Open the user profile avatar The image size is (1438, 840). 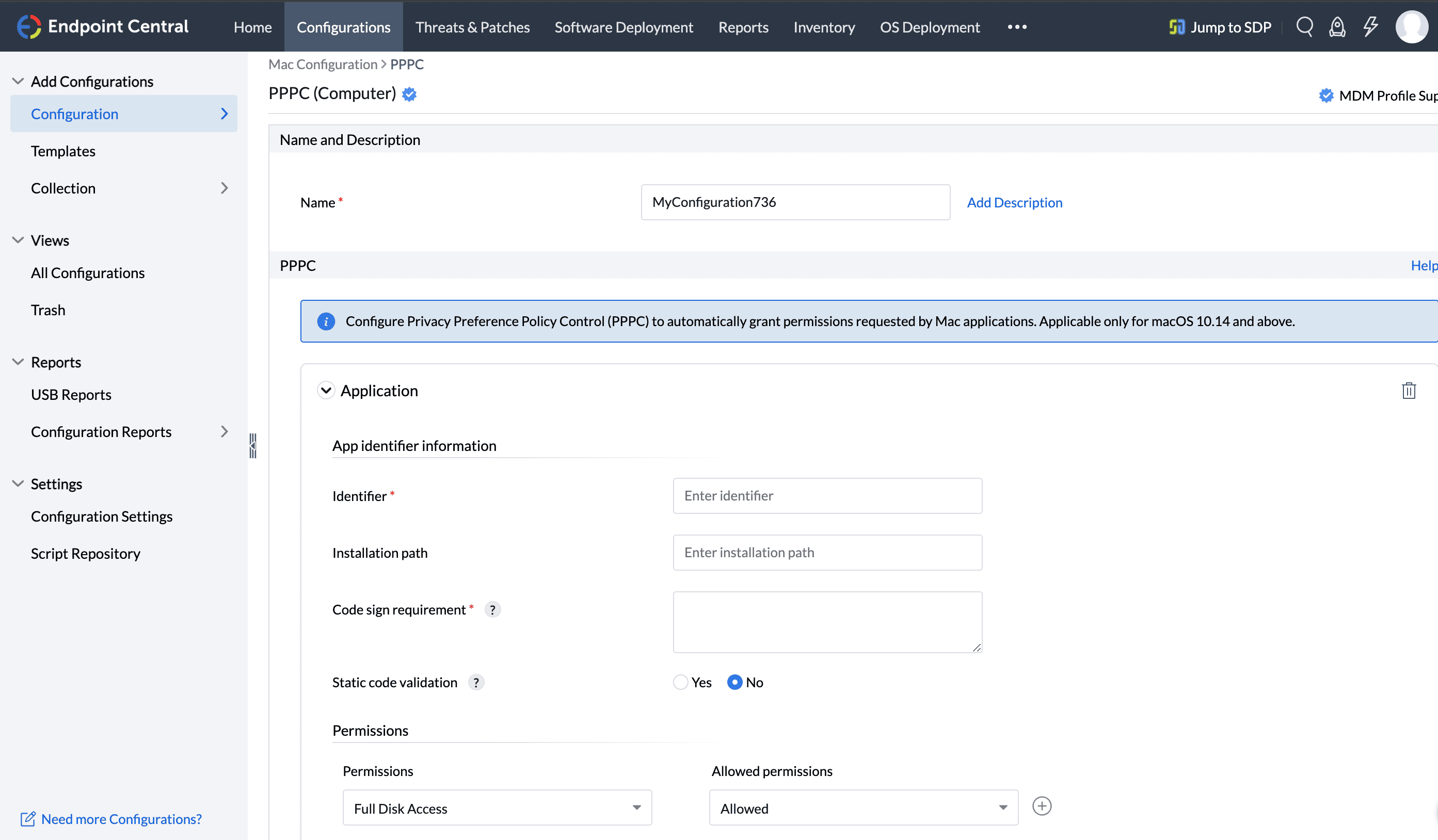pos(1412,27)
